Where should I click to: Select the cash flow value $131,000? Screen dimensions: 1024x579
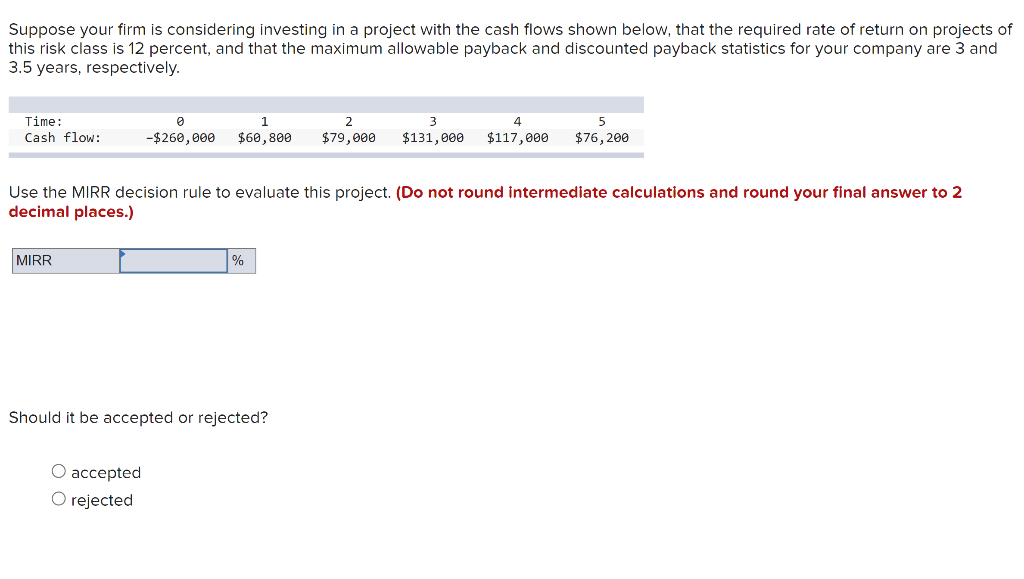[433, 137]
